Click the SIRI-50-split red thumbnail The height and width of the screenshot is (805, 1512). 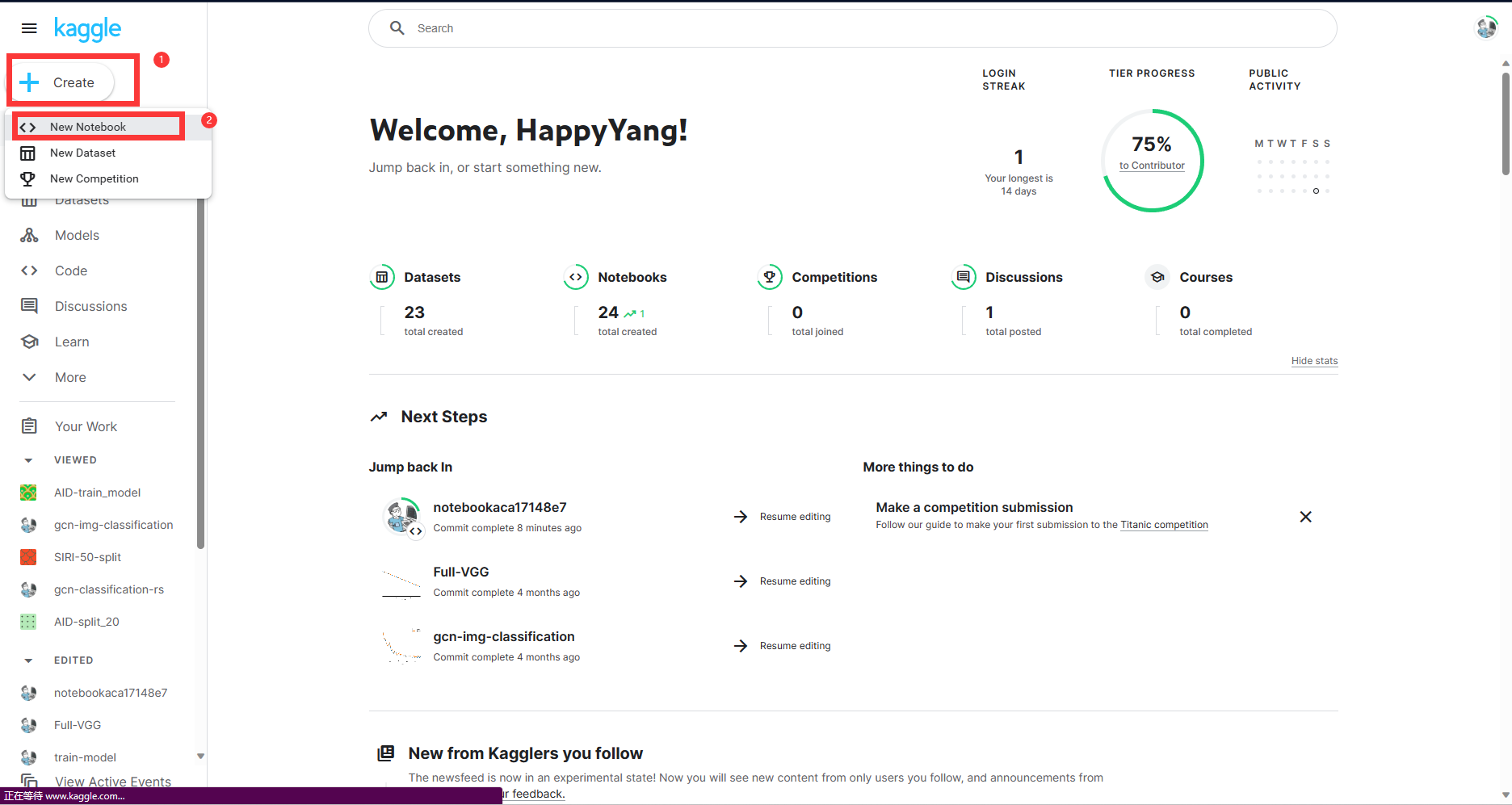(28, 557)
